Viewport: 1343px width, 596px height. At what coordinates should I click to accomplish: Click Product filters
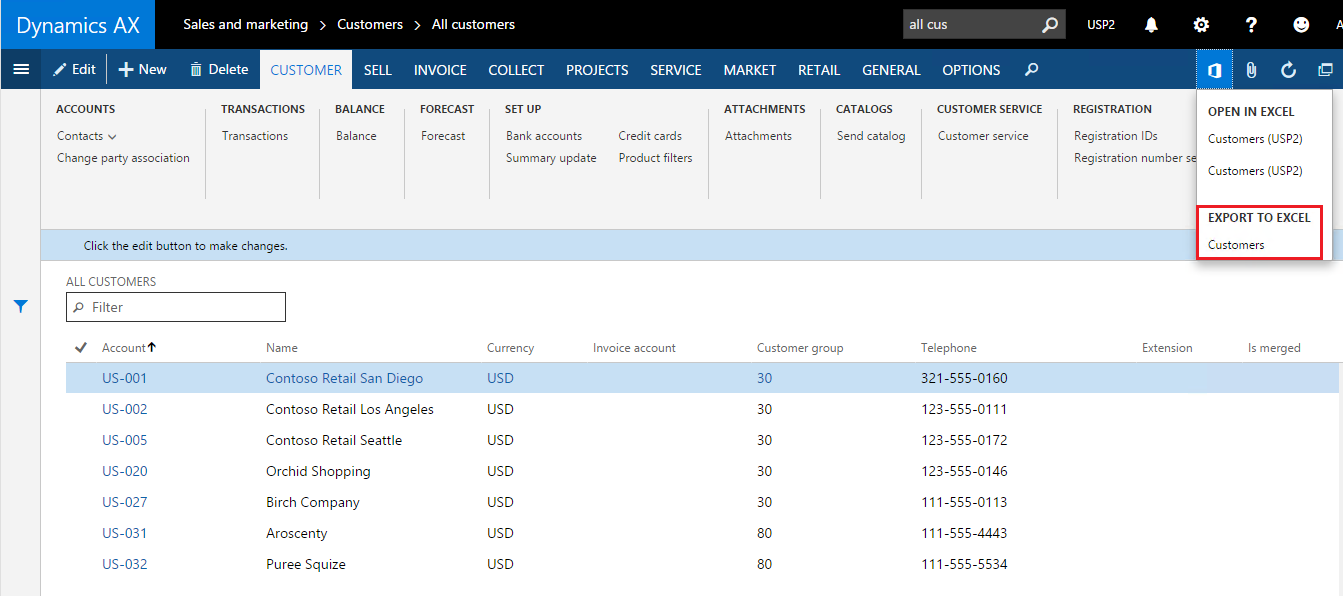point(655,158)
